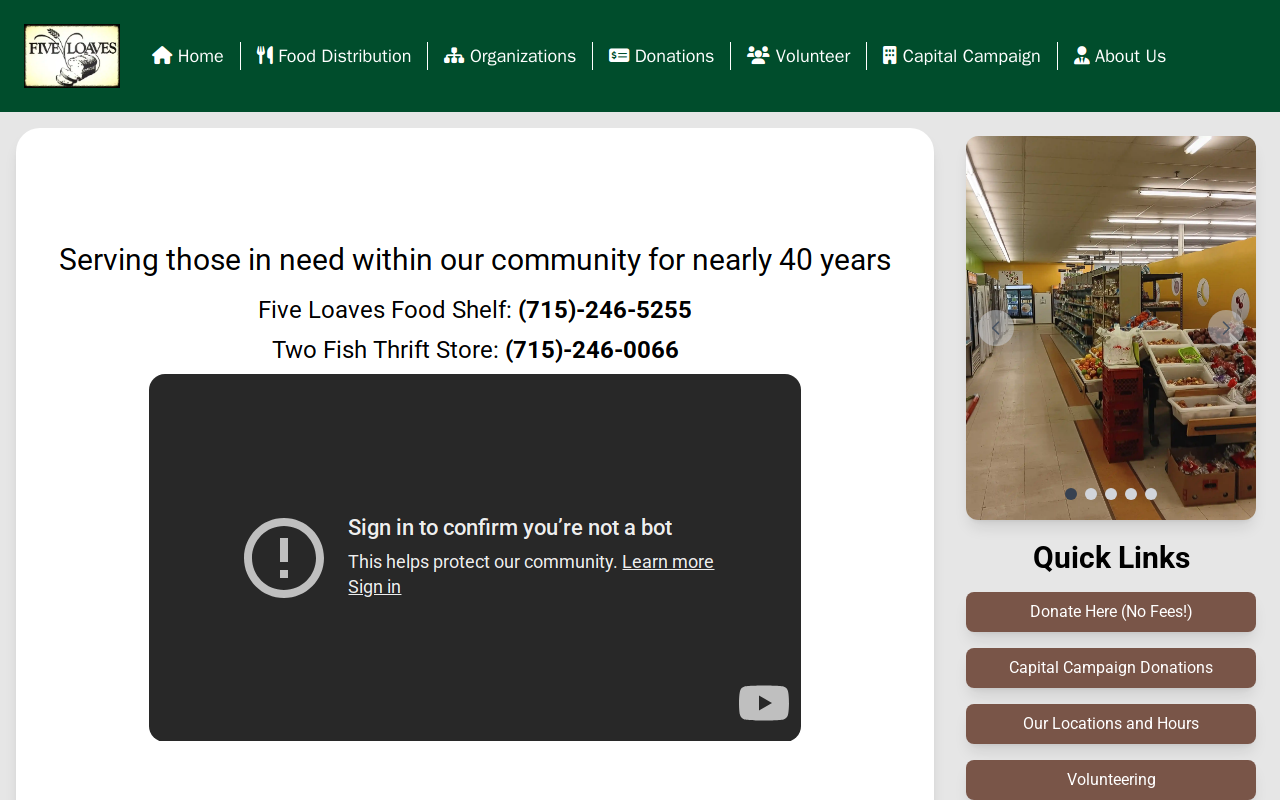Click 'Sign in to confirm you're not a bot'
The height and width of the screenshot is (800, 1280).
(x=510, y=528)
